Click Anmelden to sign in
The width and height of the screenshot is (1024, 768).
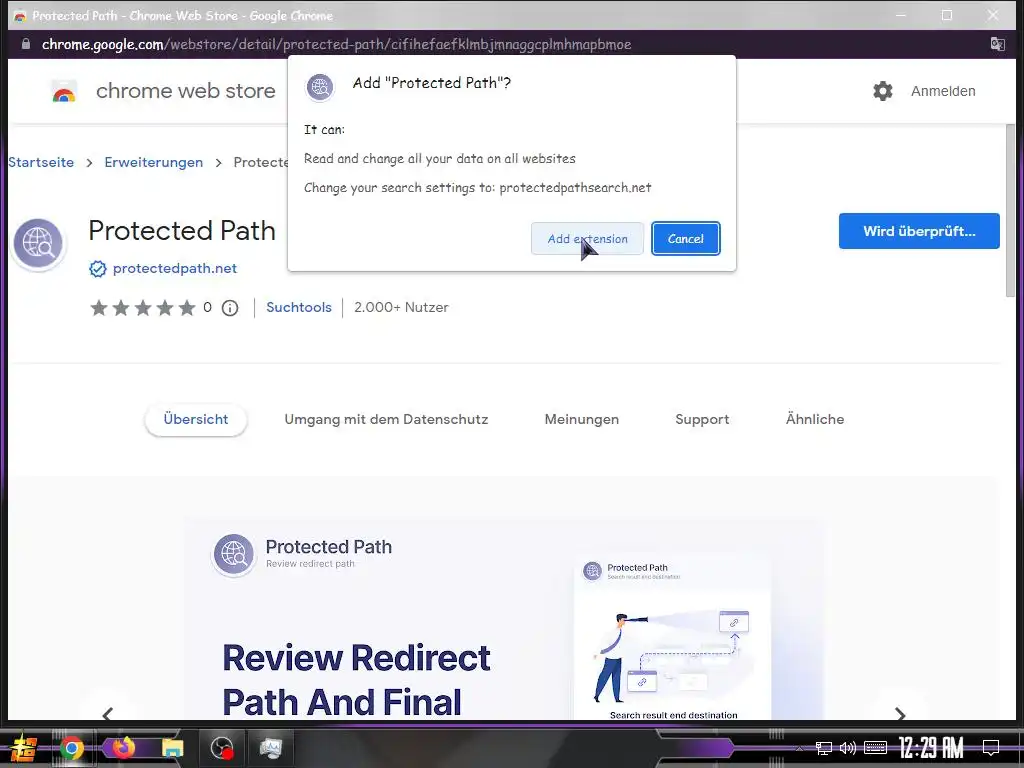[943, 91]
